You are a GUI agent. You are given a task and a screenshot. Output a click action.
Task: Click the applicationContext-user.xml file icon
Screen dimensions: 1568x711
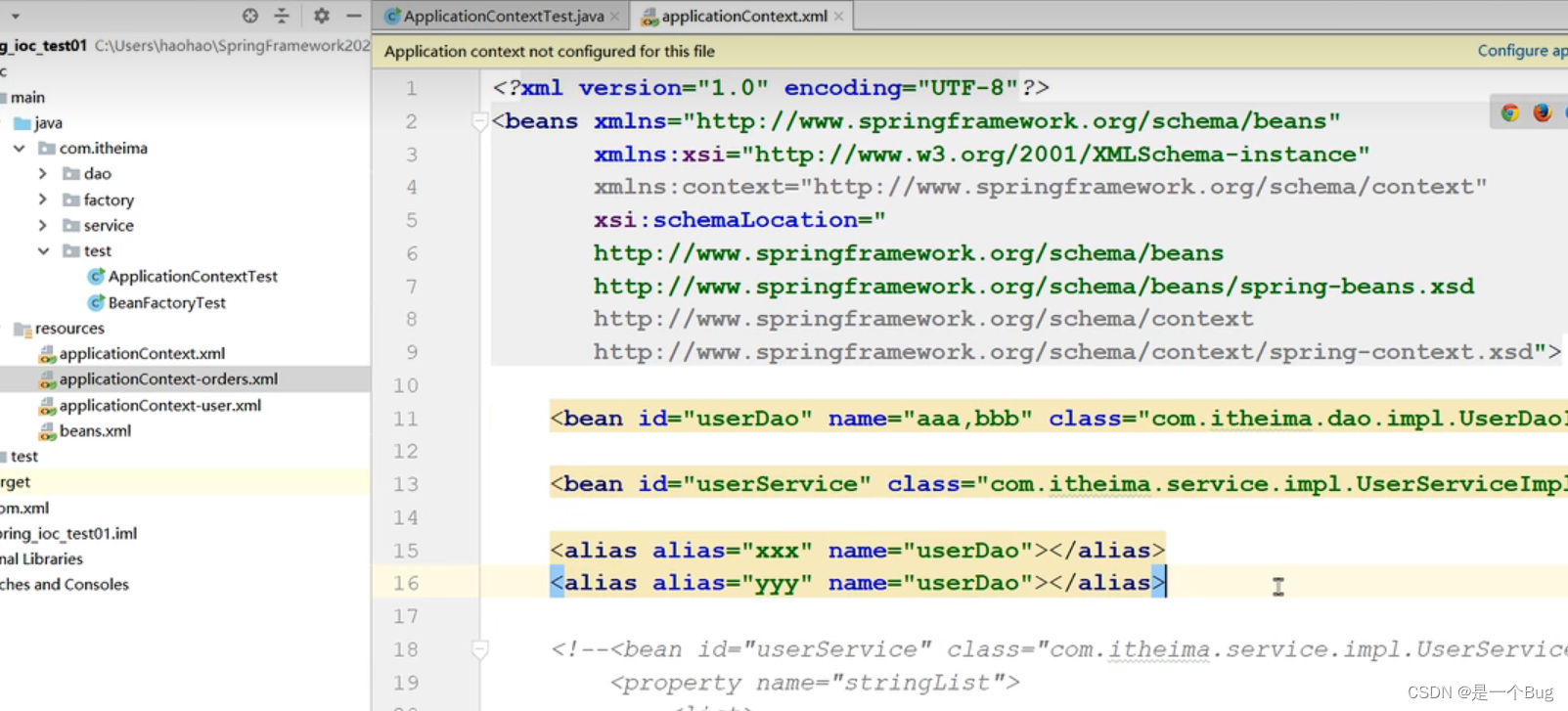(x=47, y=405)
